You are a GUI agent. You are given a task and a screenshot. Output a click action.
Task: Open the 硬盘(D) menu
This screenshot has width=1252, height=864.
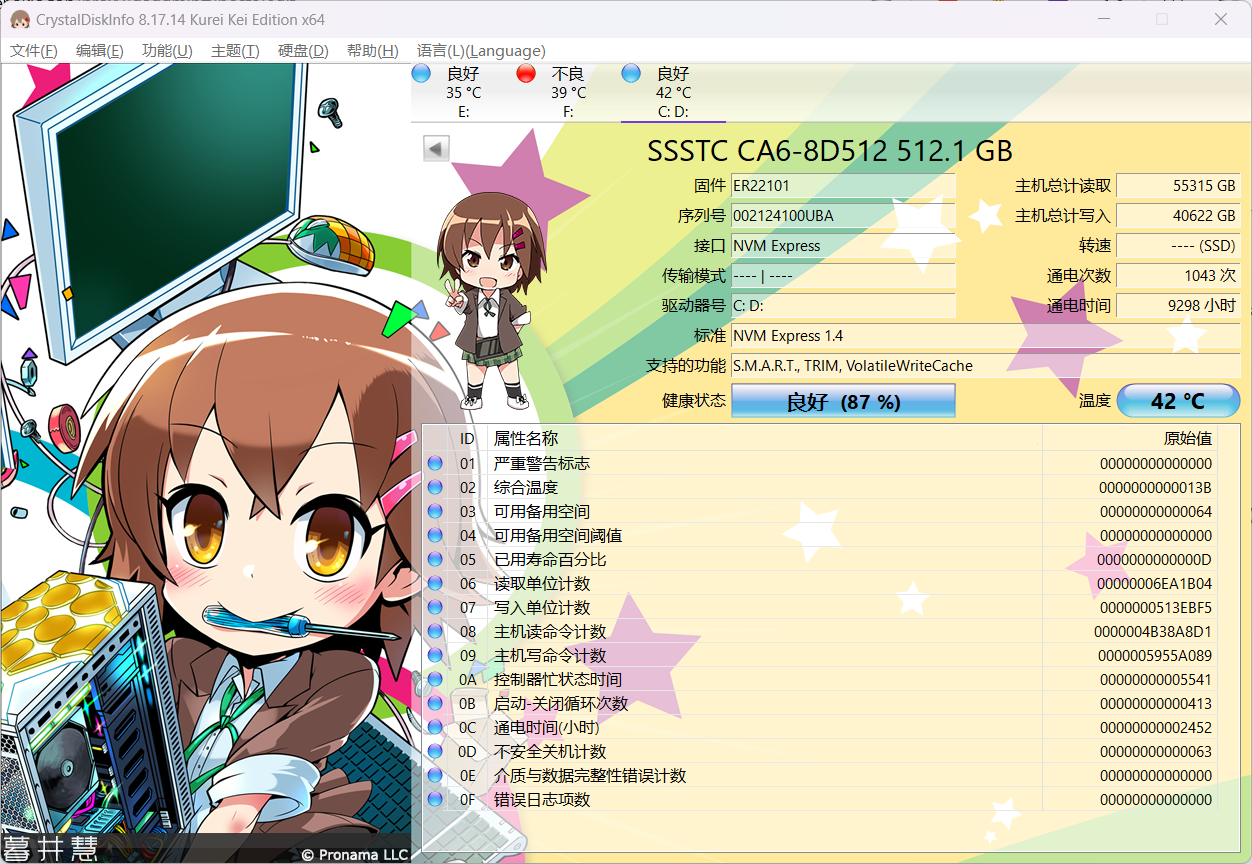tap(303, 51)
